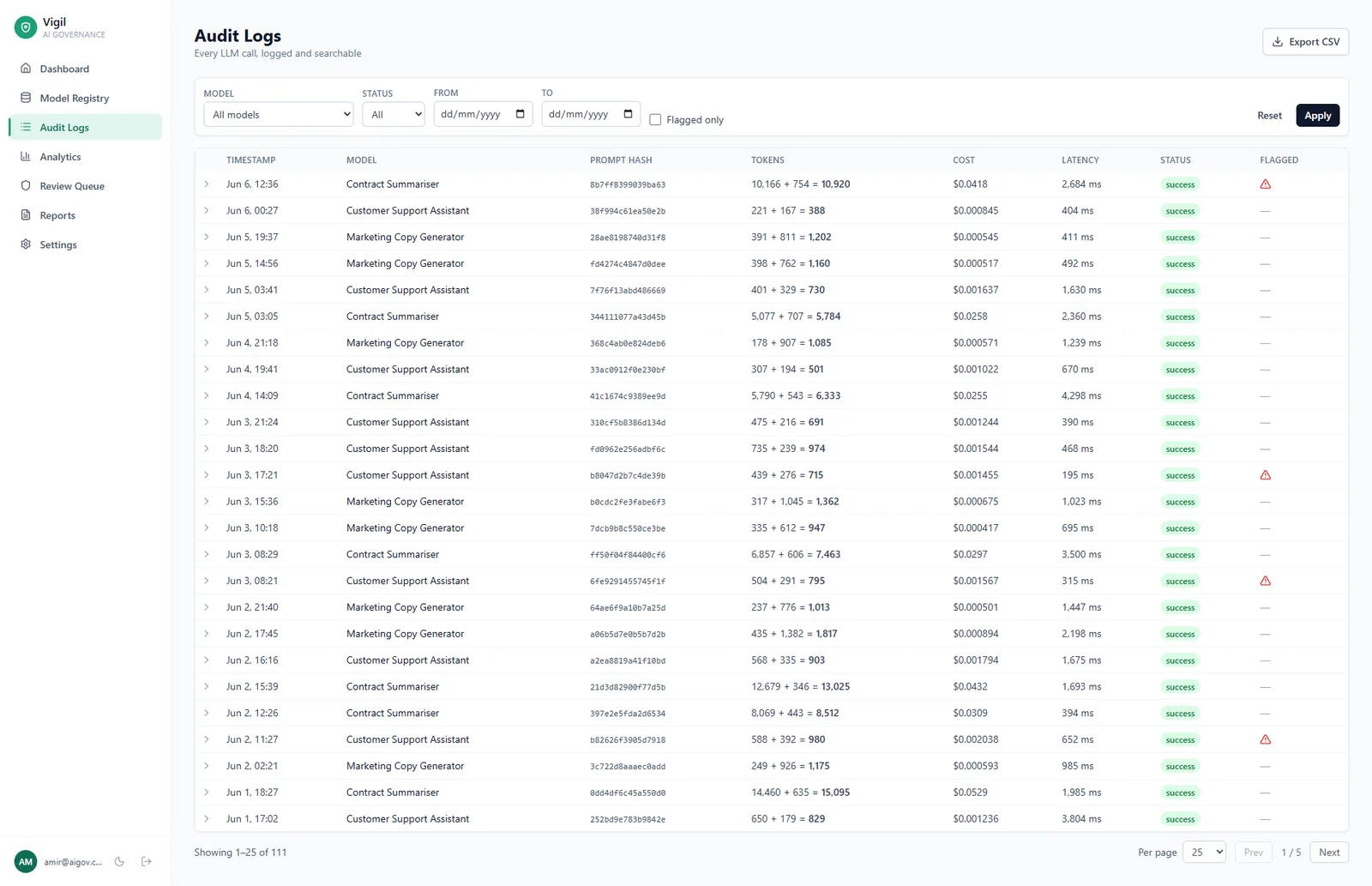The width and height of the screenshot is (1372, 886).
Task: Click the Export CSV button
Action: (x=1305, y=41)
